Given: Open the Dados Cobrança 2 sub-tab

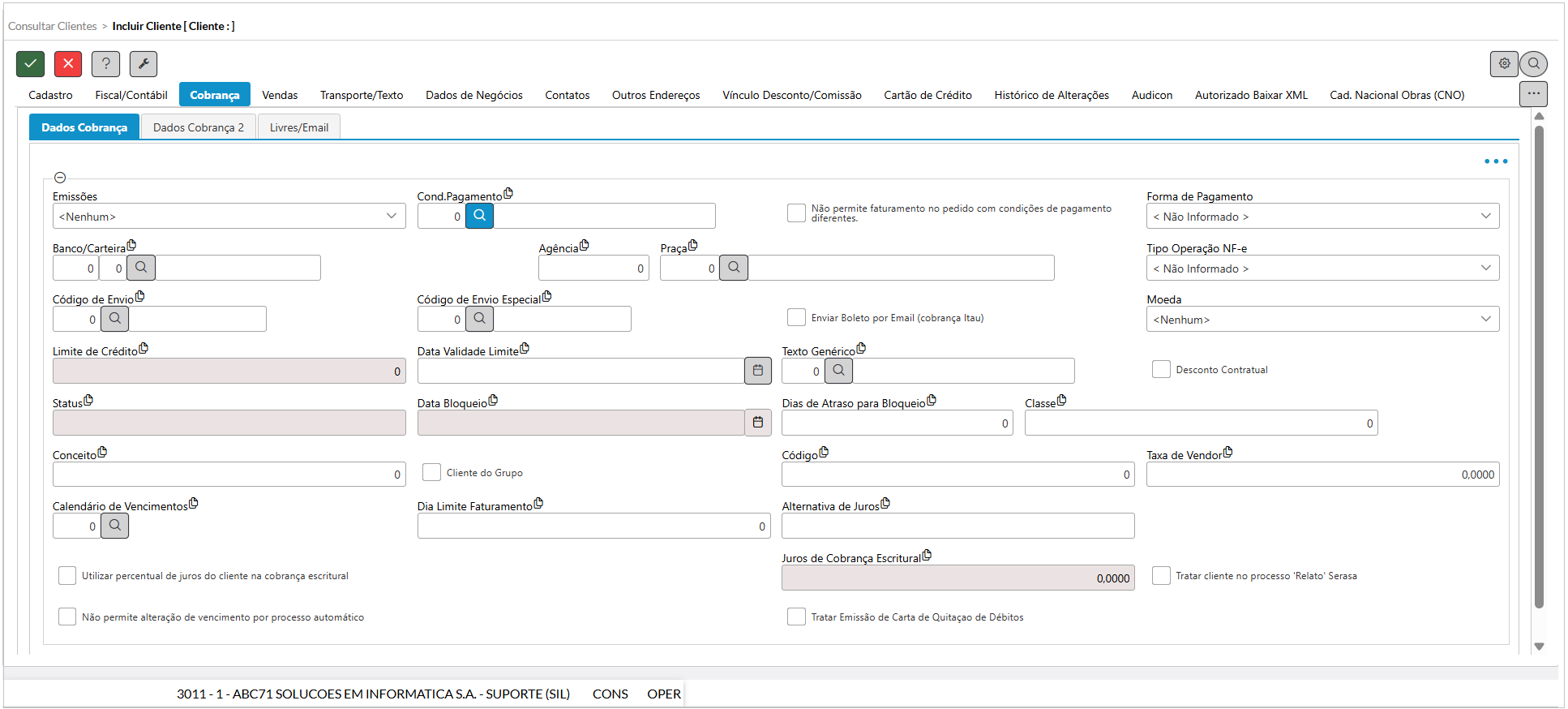Looking at the screenshot, I should [x=198, y=127].
